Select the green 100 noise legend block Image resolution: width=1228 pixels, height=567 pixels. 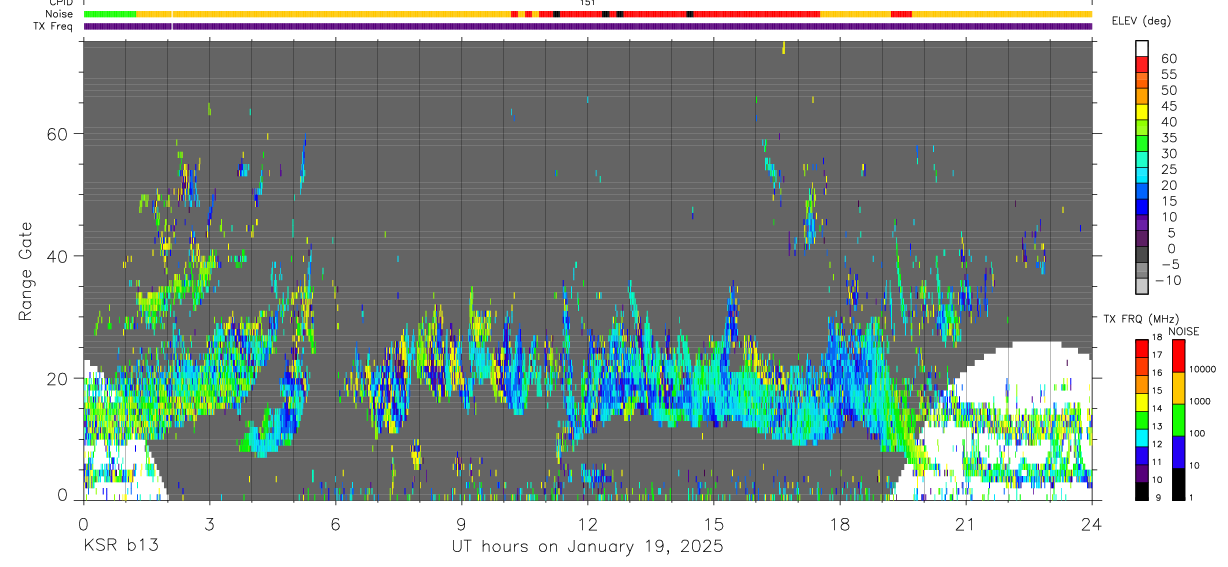[x=1179, y=419]
